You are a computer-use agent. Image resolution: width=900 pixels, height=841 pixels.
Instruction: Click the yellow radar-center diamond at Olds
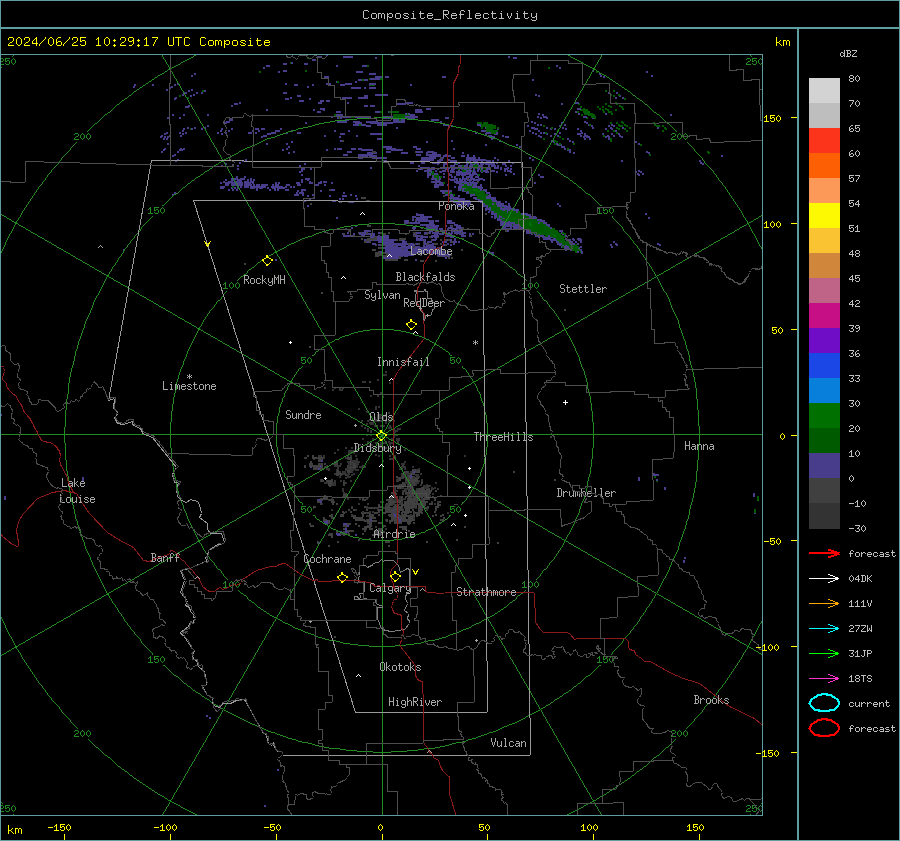point(381,436)
